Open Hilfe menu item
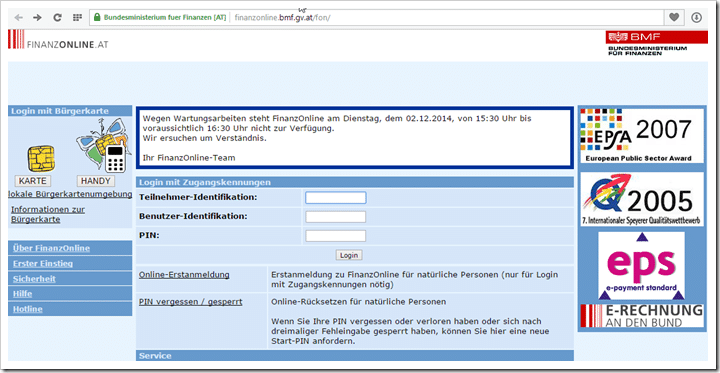720x373 pixels. [x=22, y=294]
